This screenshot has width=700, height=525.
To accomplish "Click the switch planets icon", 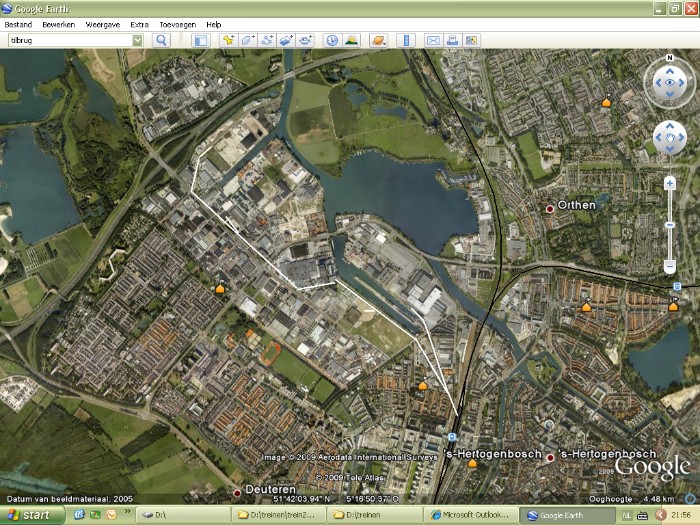I will (378, 40).
